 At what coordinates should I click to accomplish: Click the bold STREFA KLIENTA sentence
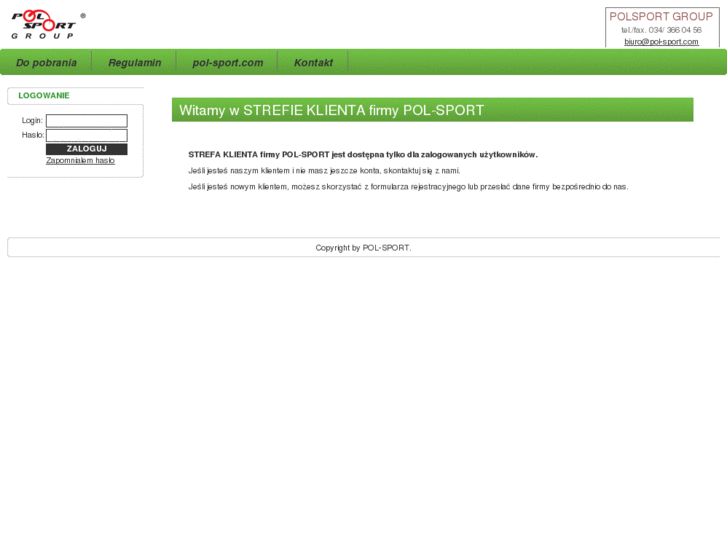tap(363, 154)
